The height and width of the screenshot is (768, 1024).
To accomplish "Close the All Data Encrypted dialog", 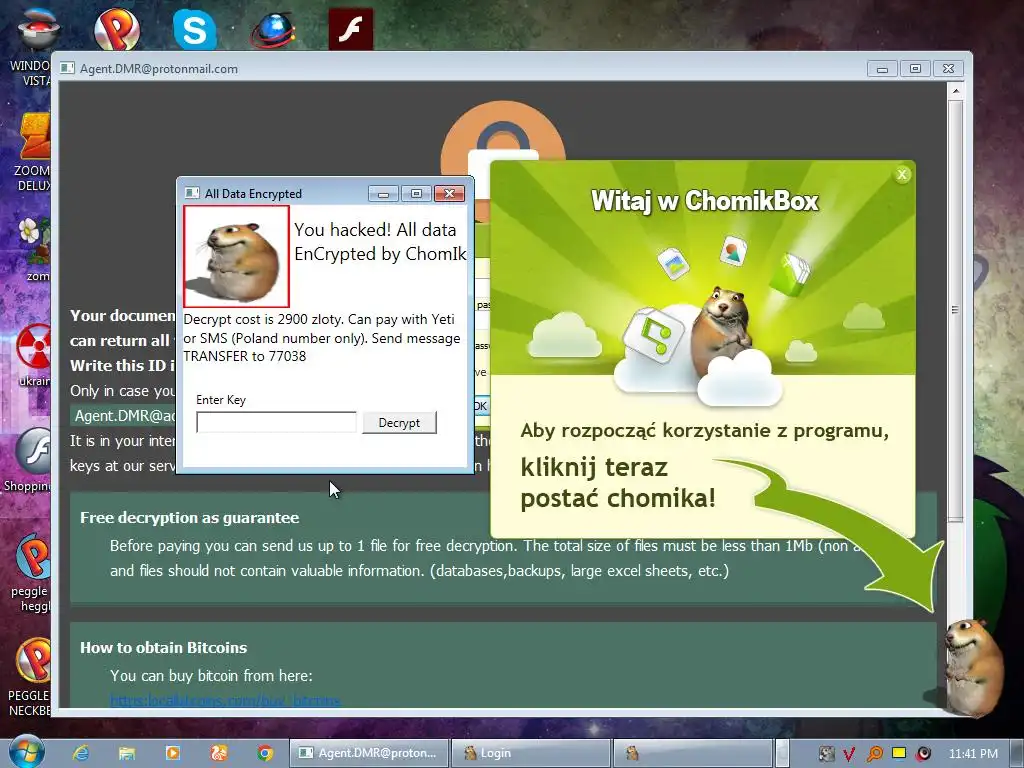I will (449, 193).
